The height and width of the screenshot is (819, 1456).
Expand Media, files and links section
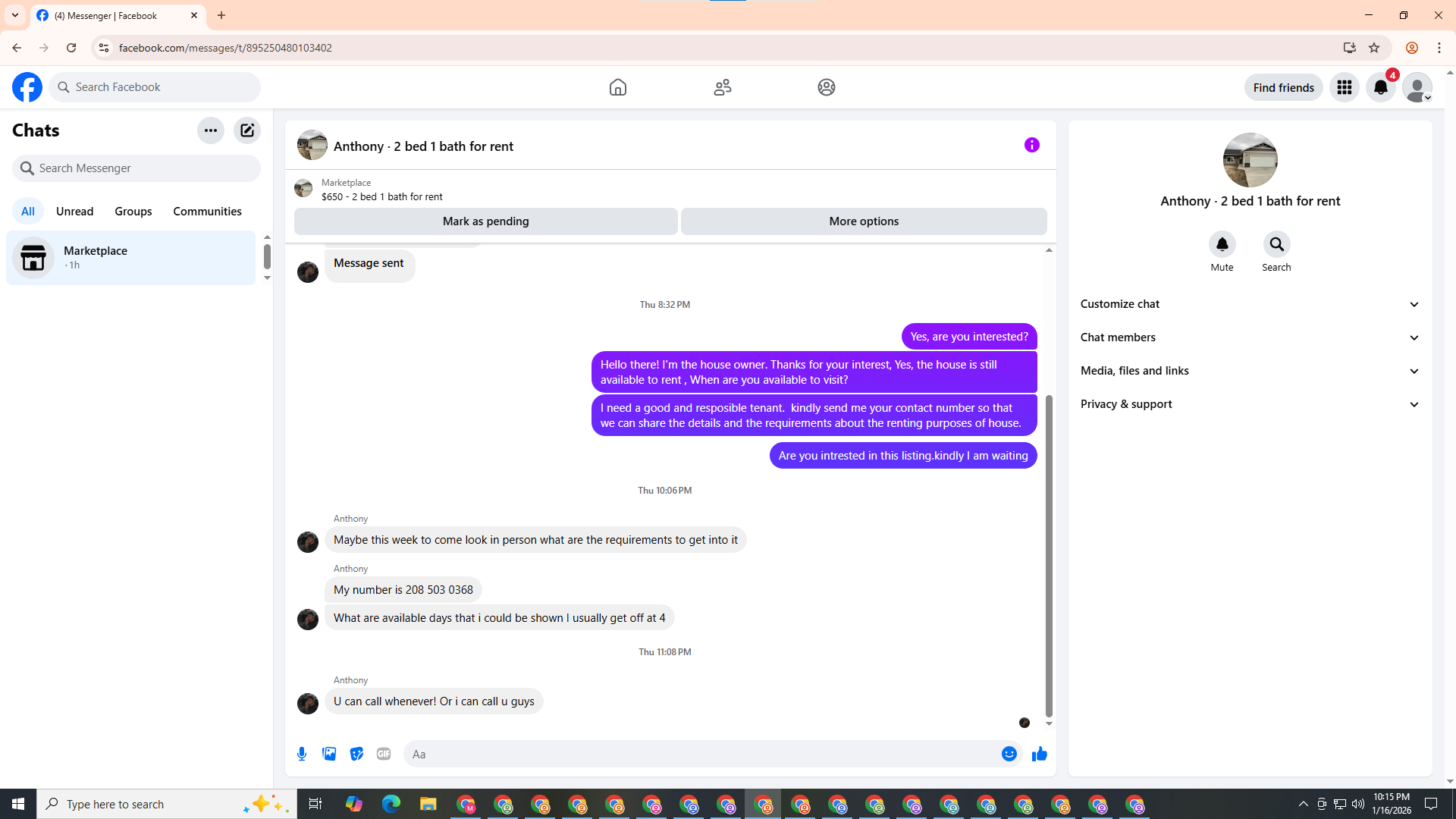1250,371
